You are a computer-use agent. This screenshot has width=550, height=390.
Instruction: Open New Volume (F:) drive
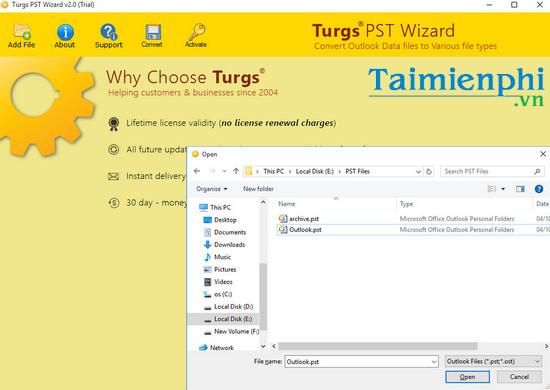[x=232, y=331]
